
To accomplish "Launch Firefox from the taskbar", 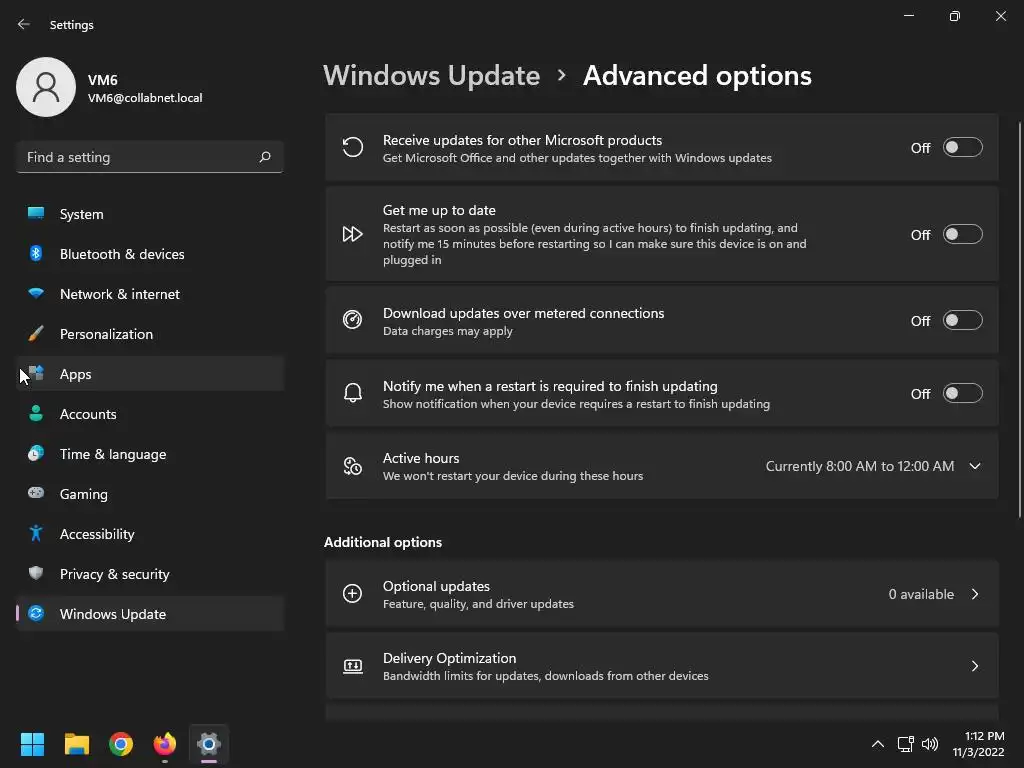I will (165, 744).
